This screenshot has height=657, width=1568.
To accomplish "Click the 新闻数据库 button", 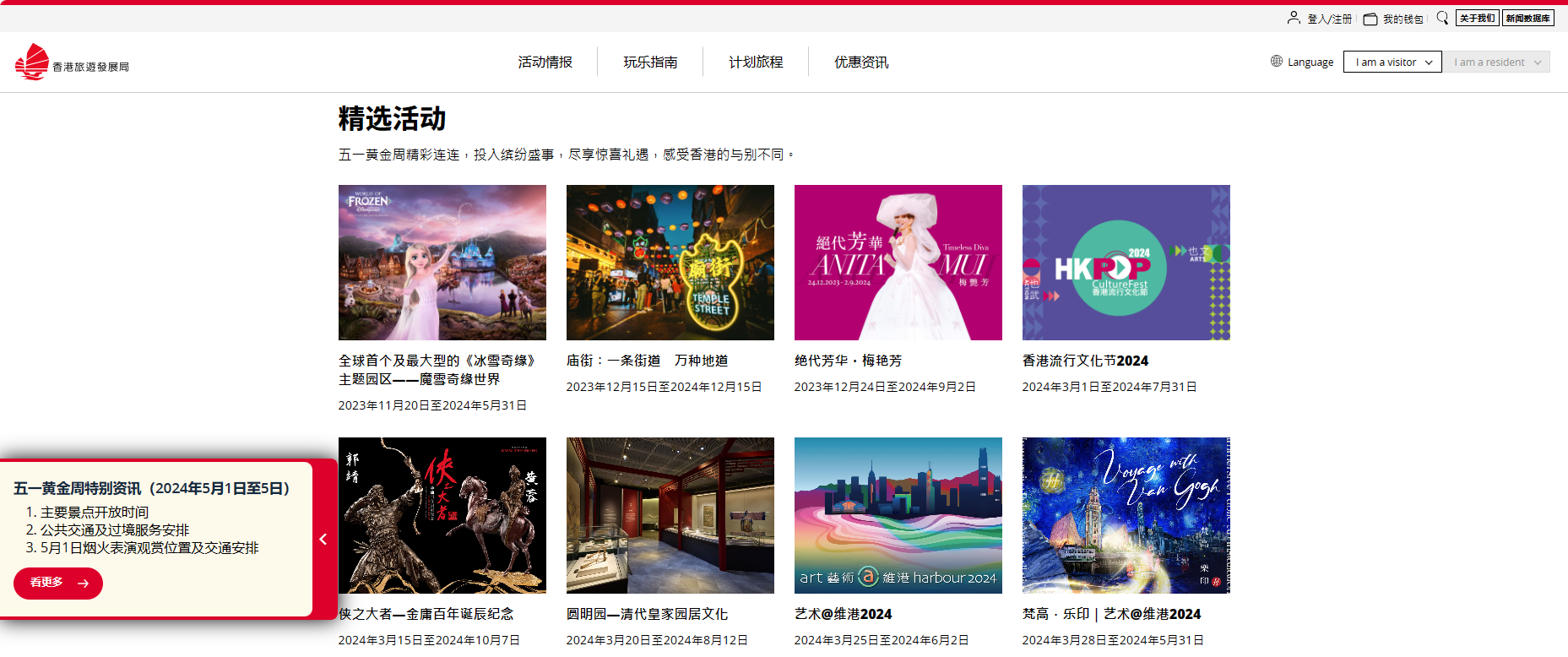I will 1528,18.
